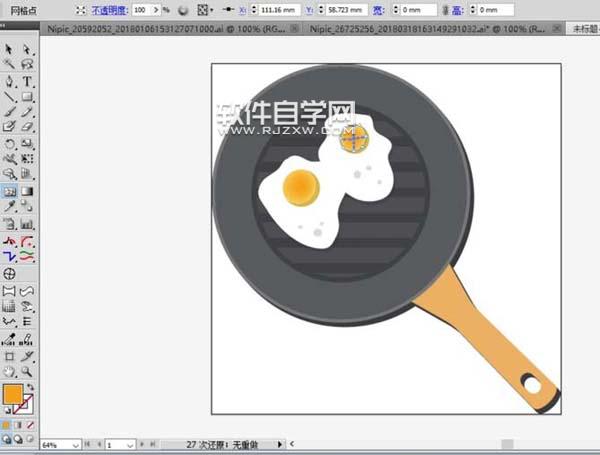Screen dimensions: 600x455
Task: Expand the opacity slider arrow
Action: point(156,10)
